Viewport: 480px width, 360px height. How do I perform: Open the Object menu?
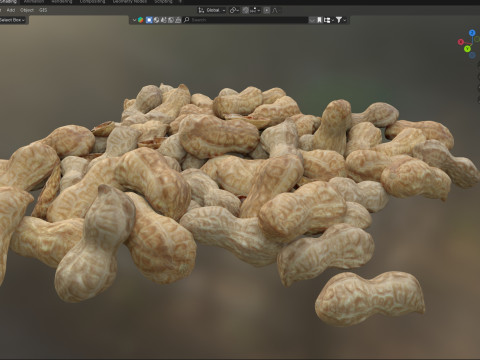pos(27,10)
